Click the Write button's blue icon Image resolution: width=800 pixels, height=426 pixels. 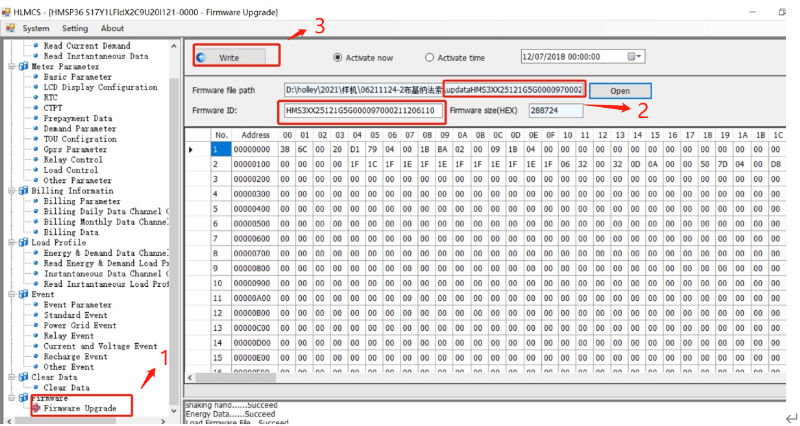click(x=201, y=58)
